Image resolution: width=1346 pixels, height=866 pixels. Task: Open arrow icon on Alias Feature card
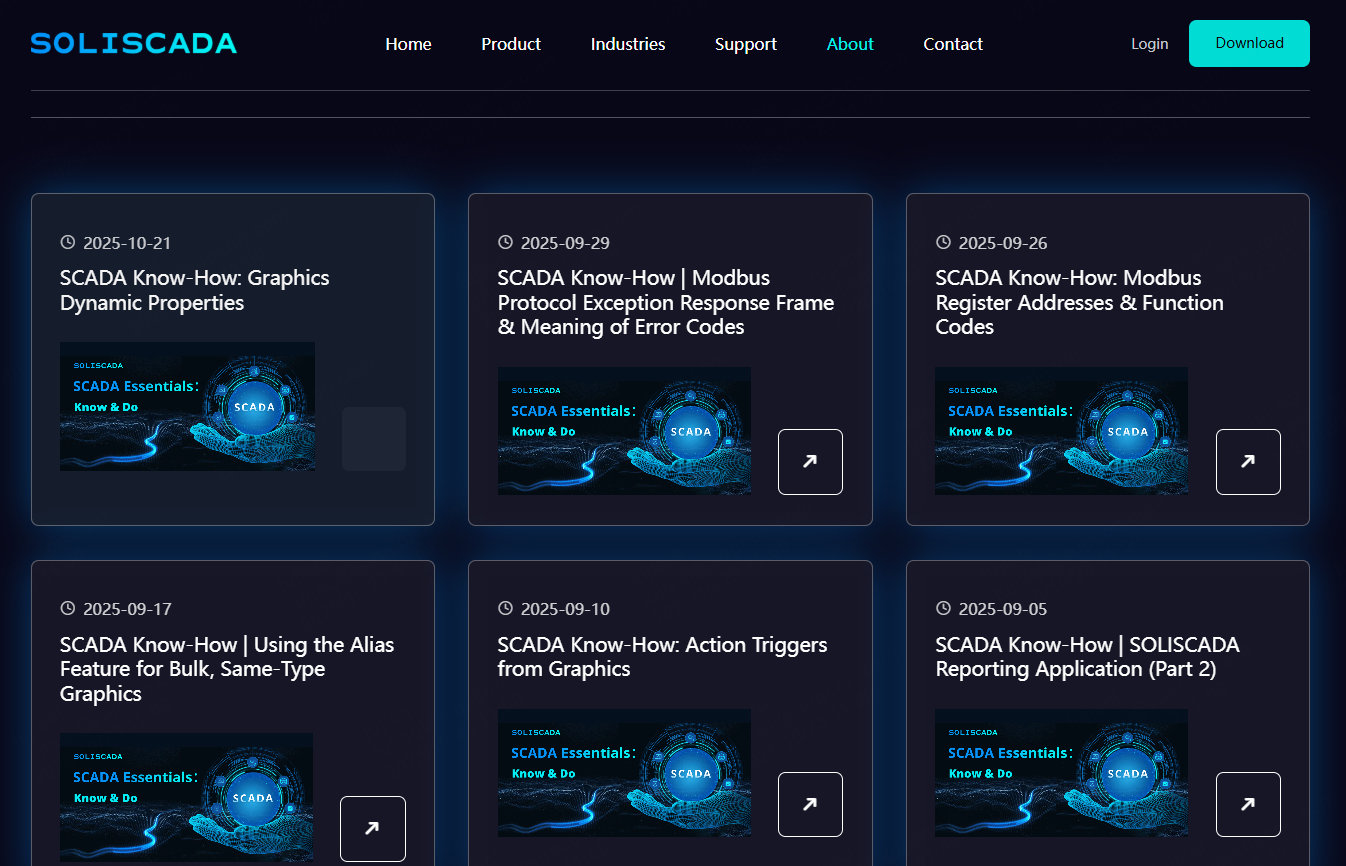coord(372,828)
